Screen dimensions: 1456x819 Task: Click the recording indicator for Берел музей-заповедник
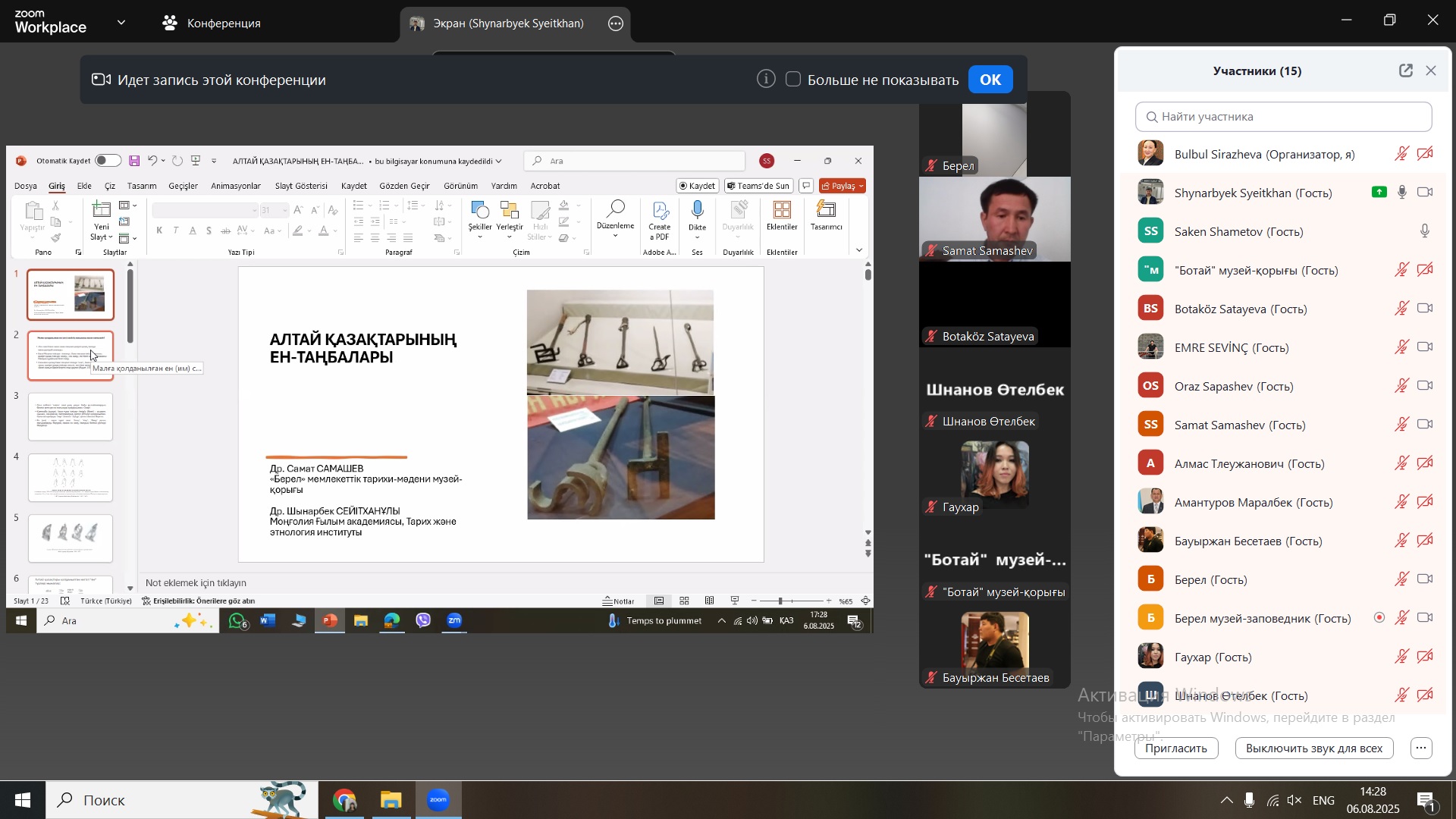pos(1379,618)
